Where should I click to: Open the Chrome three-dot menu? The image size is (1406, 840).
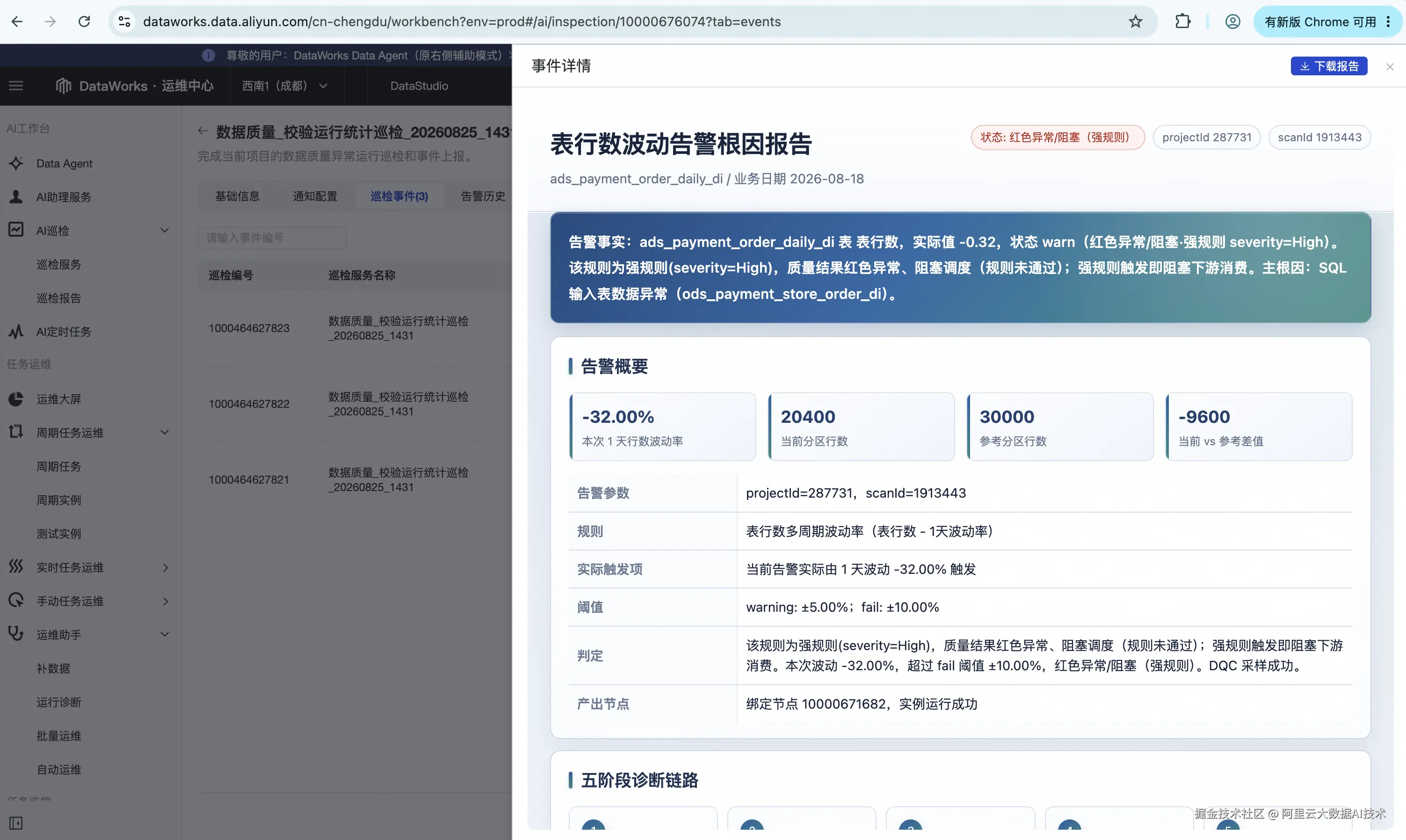(1388, 22)
